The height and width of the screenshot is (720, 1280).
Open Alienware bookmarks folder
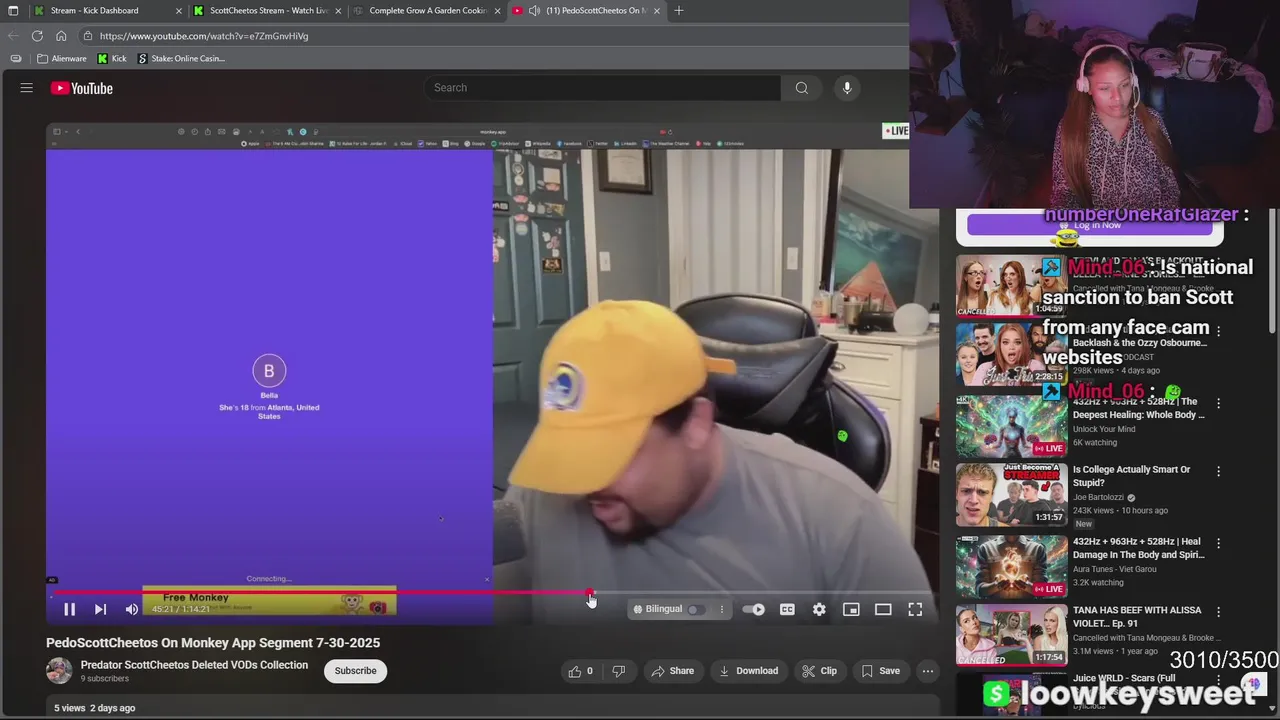coord(61,58)
